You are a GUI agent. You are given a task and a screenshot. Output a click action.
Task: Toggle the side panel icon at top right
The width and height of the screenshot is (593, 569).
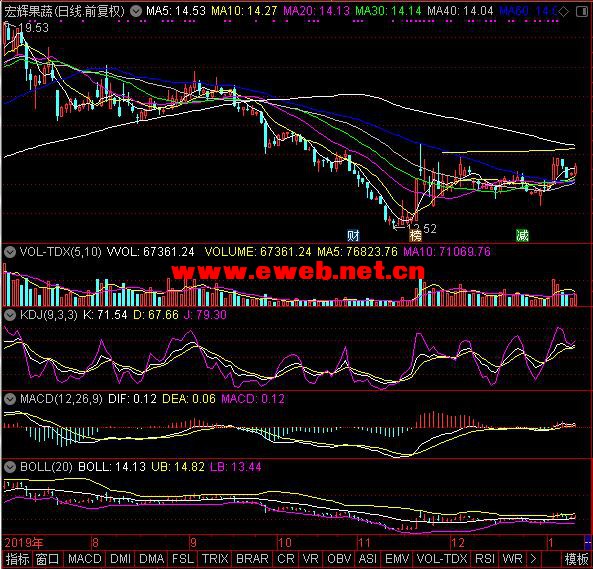pyautogui.click(x=582, y=12)
